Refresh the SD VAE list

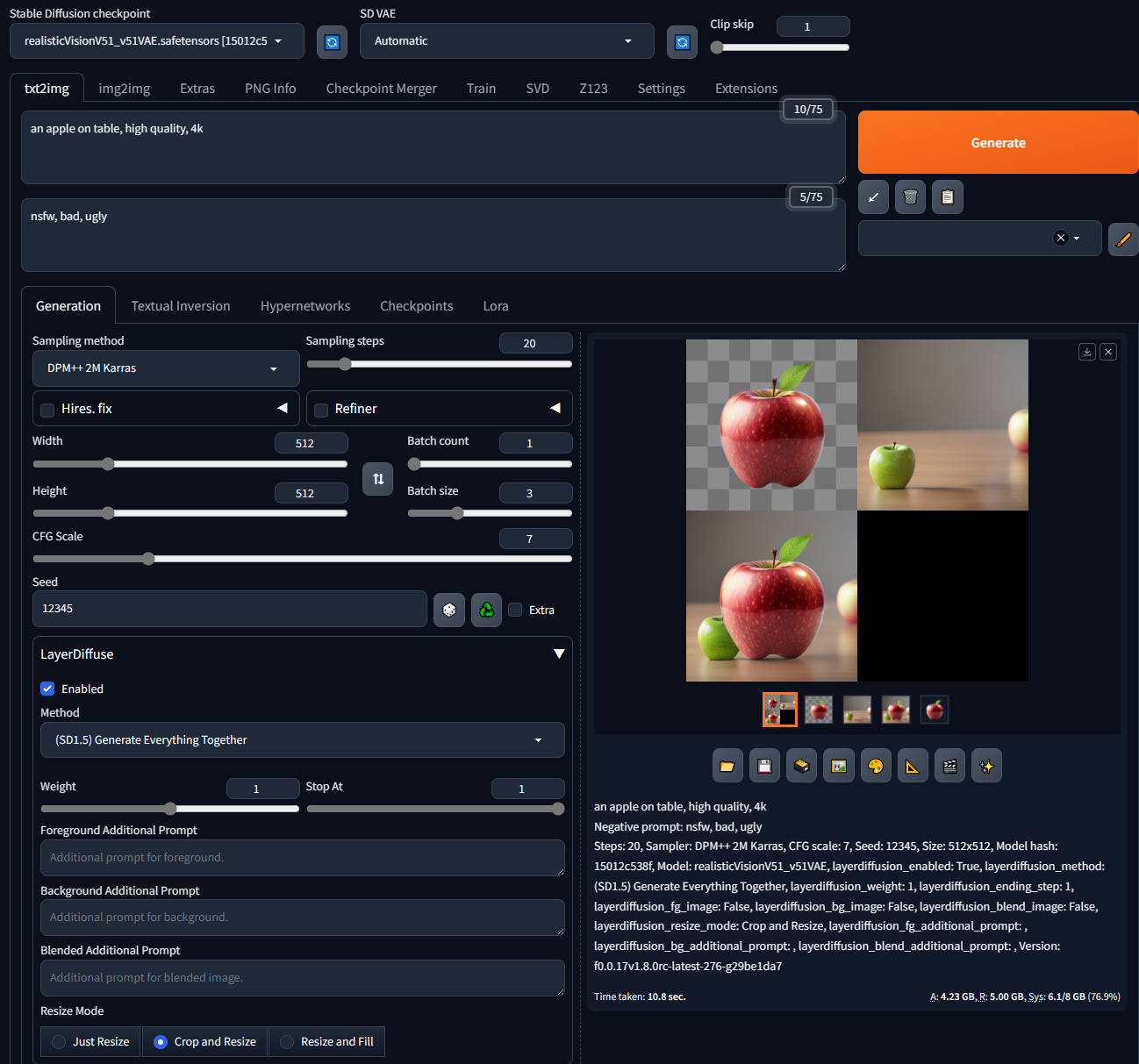pos(682,42)
